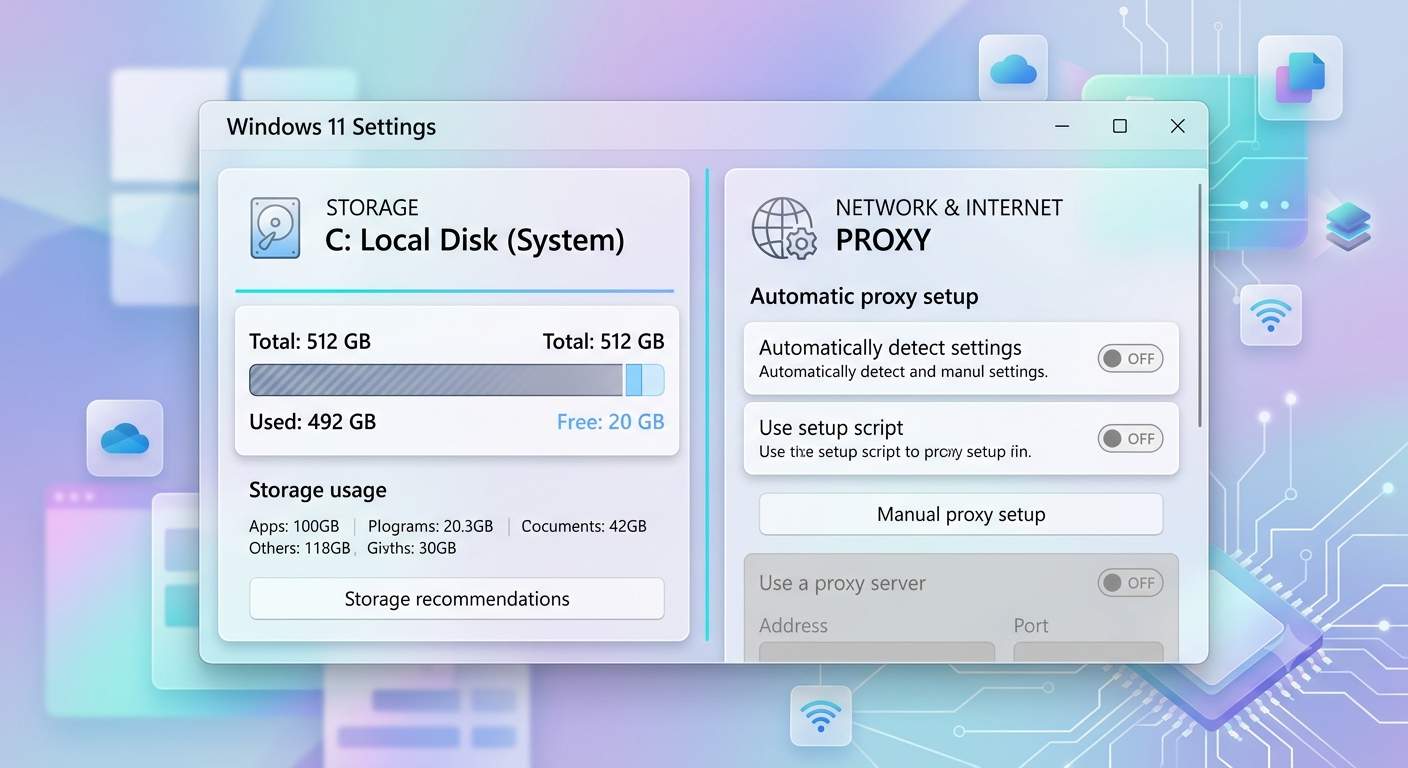
Task: Click the PROXY heading text
Action: 883,240
